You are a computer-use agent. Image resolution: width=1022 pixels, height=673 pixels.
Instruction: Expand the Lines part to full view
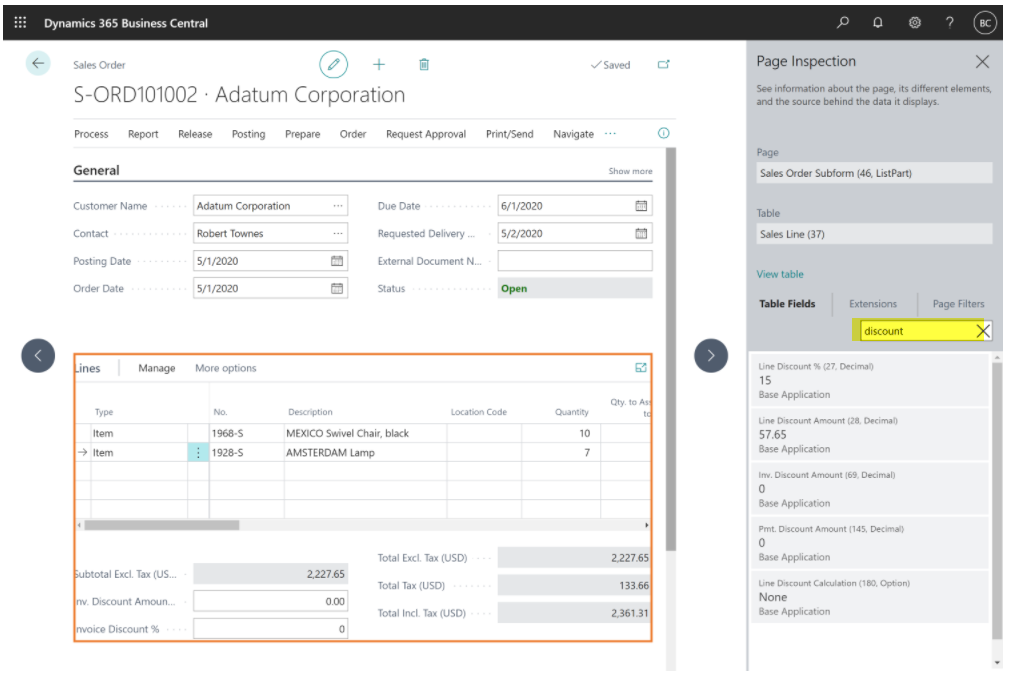point(641,368)
